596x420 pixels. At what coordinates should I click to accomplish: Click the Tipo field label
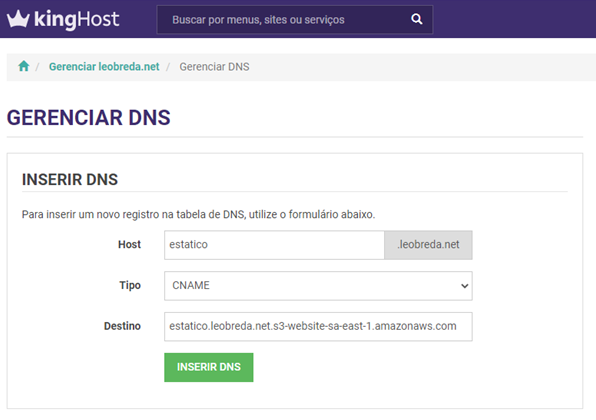pos(130,285)
